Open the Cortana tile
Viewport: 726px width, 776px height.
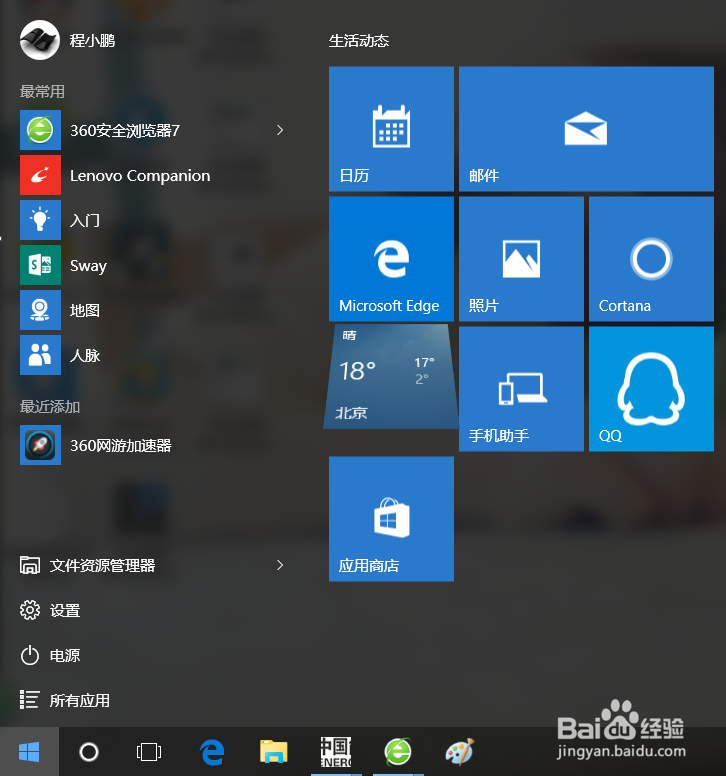click(x=651, y=259)
